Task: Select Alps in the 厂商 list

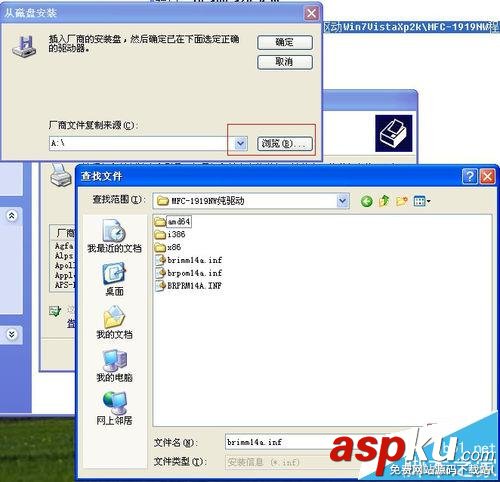Action: pyautogui.click(x=64, y=256)
